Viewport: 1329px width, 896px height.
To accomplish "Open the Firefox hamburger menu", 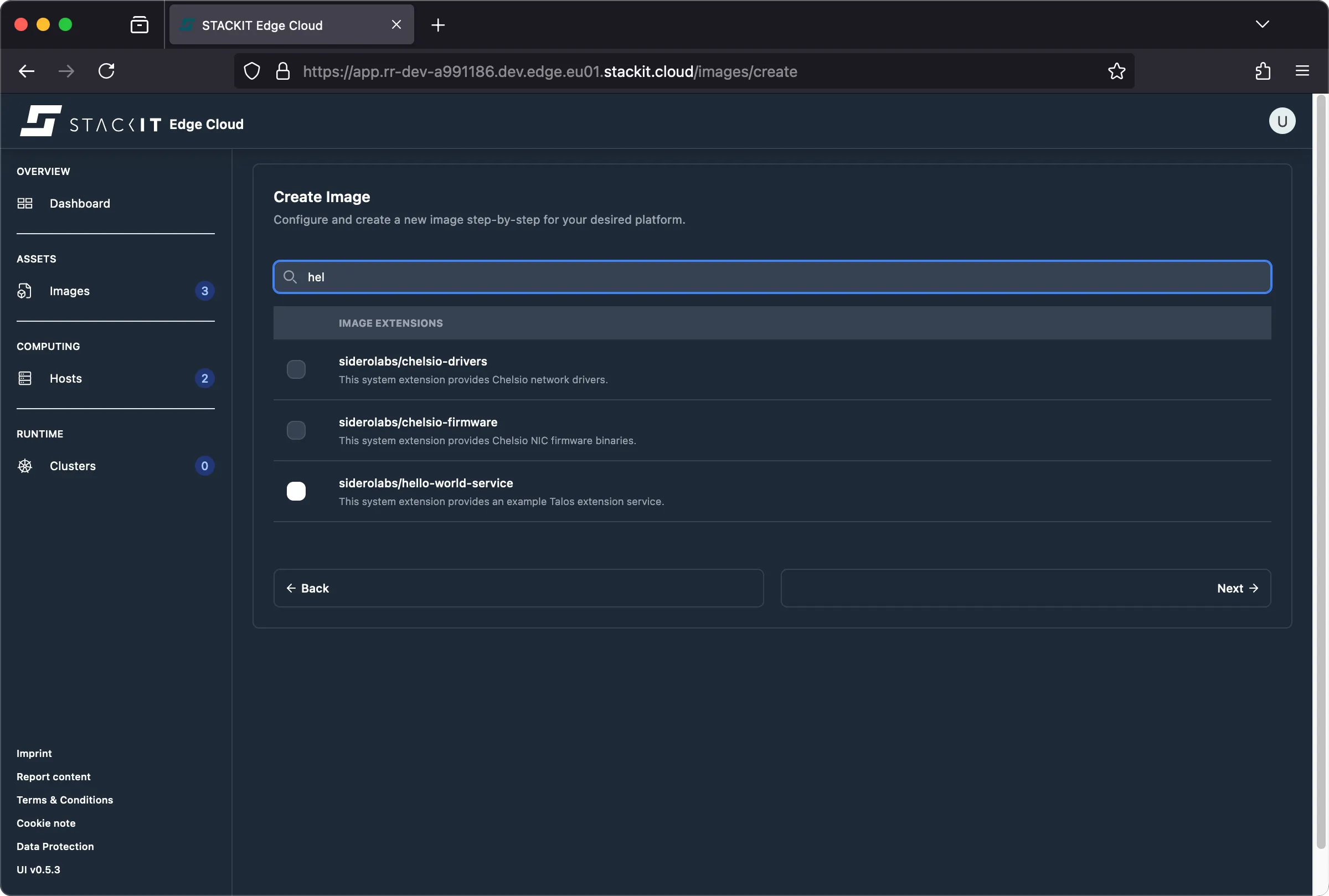I will pyautogui.click(x=1304, y=70).
